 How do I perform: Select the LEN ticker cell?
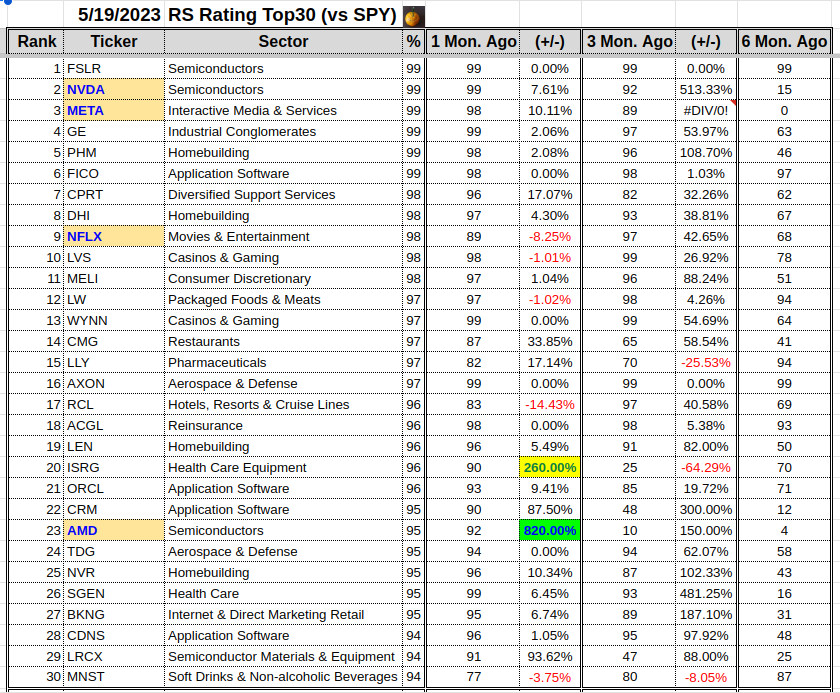coord(114,446)
